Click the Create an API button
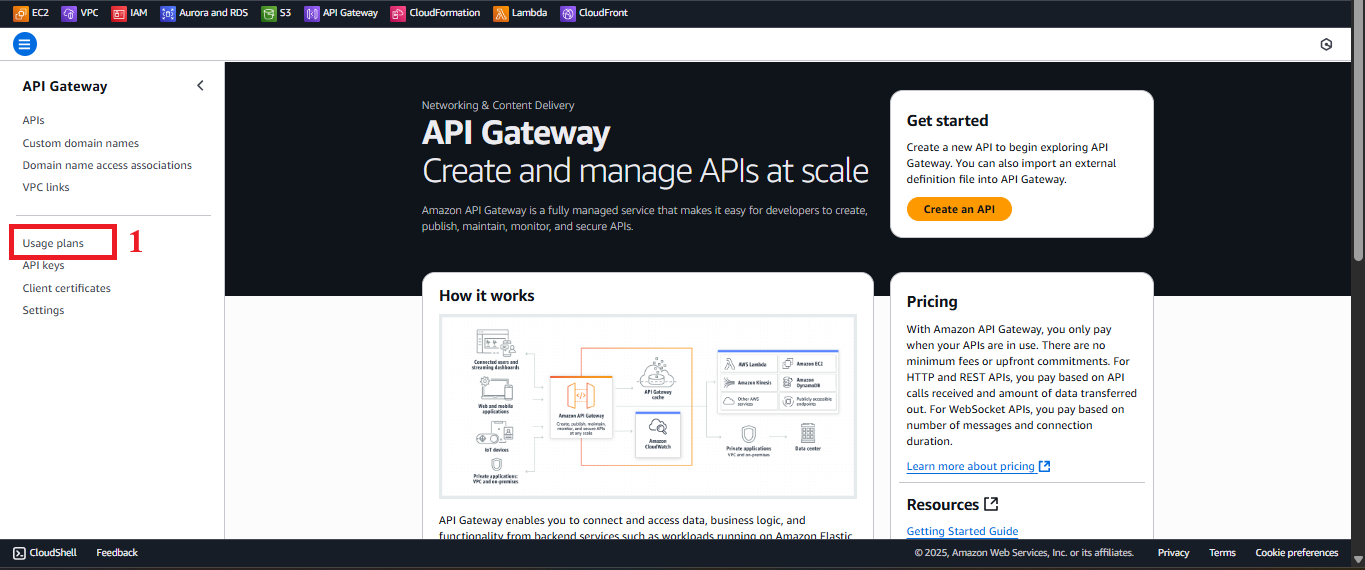 pos(959,209)
